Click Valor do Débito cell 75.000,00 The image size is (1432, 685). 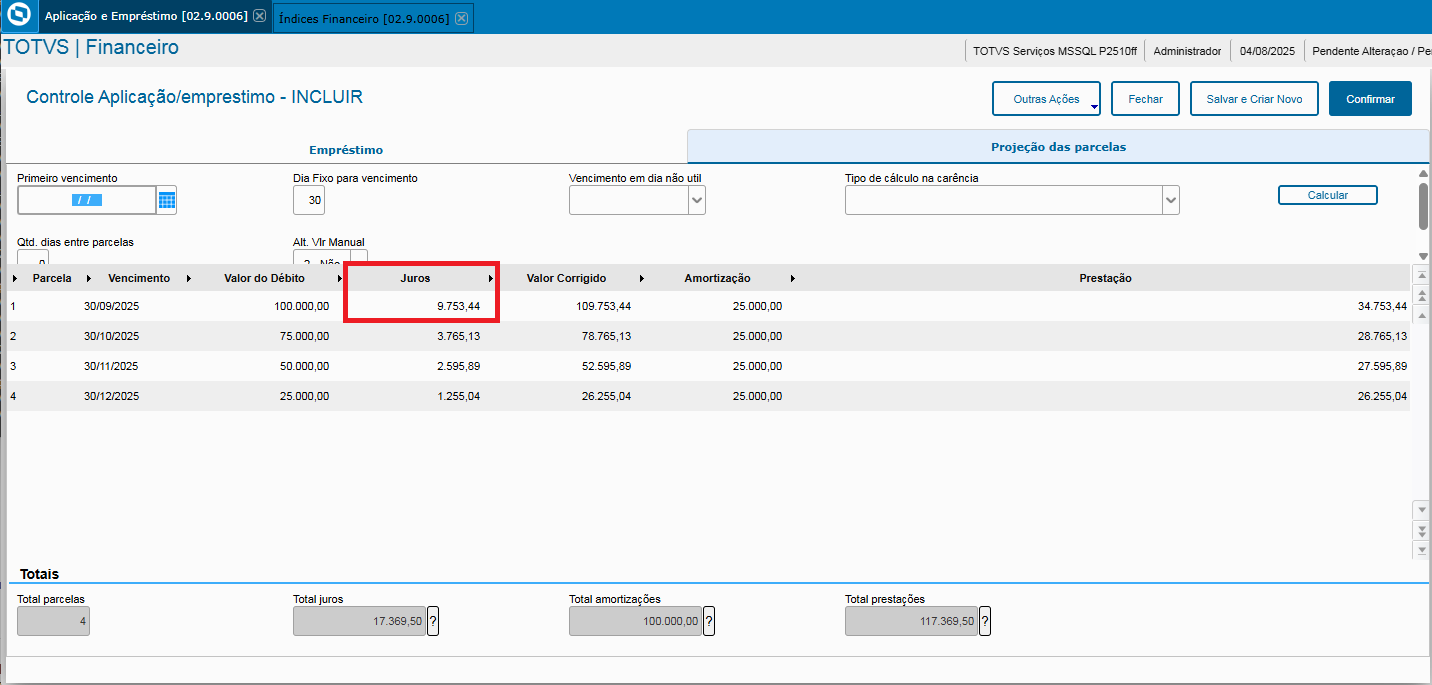tap(304, 336)
